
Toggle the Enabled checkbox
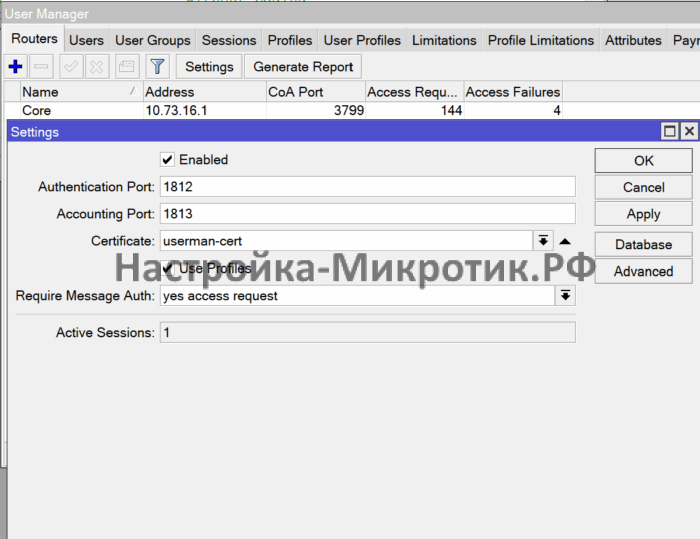point(167,160)
